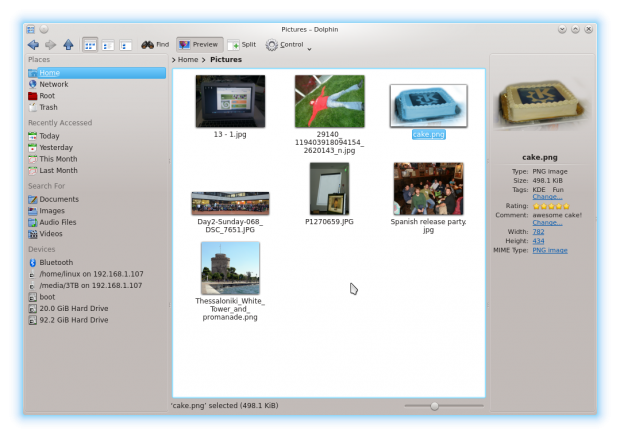Screen dimensions: 620x438
Task: Click the status bar selection text
Action: [x=225, y=406]
